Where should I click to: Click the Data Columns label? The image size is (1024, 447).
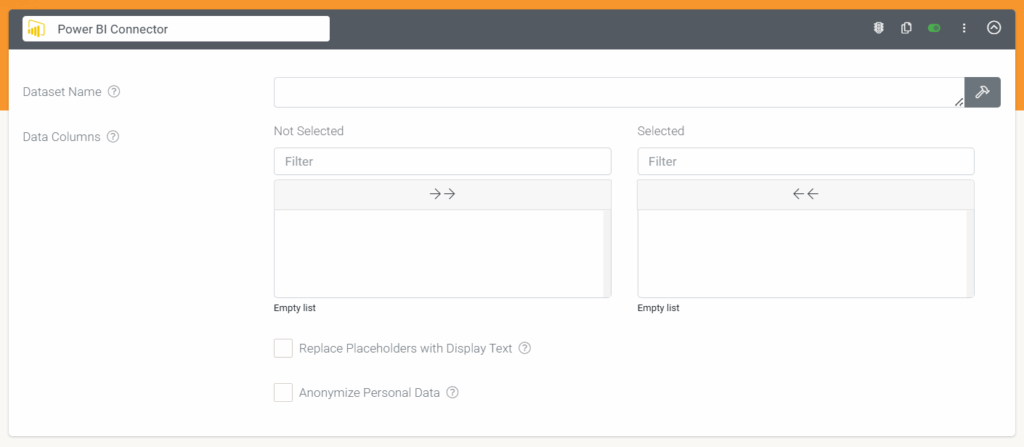[x=61, y=137]
